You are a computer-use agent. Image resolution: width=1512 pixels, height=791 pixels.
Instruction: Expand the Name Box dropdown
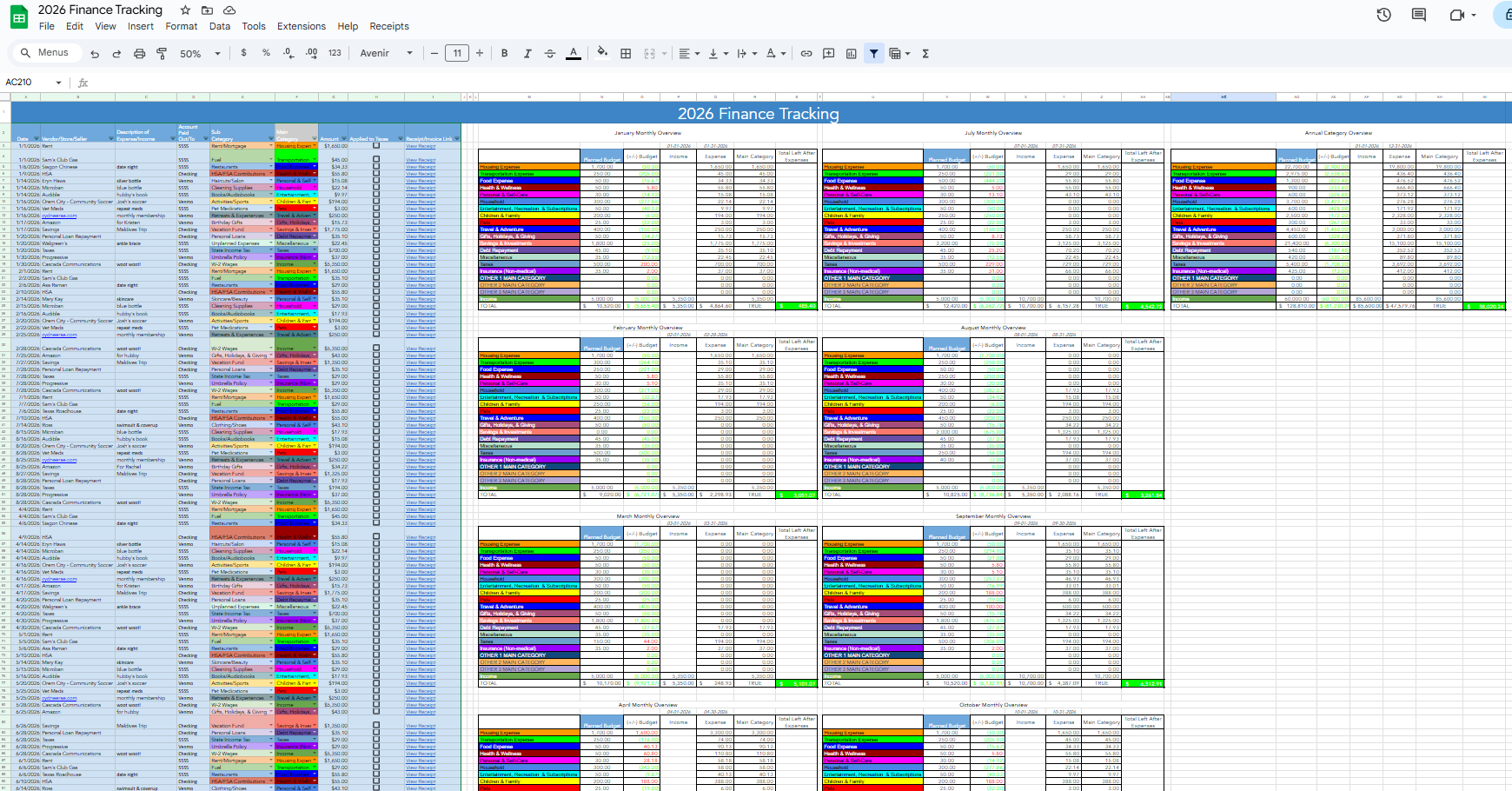click(58, 81)
